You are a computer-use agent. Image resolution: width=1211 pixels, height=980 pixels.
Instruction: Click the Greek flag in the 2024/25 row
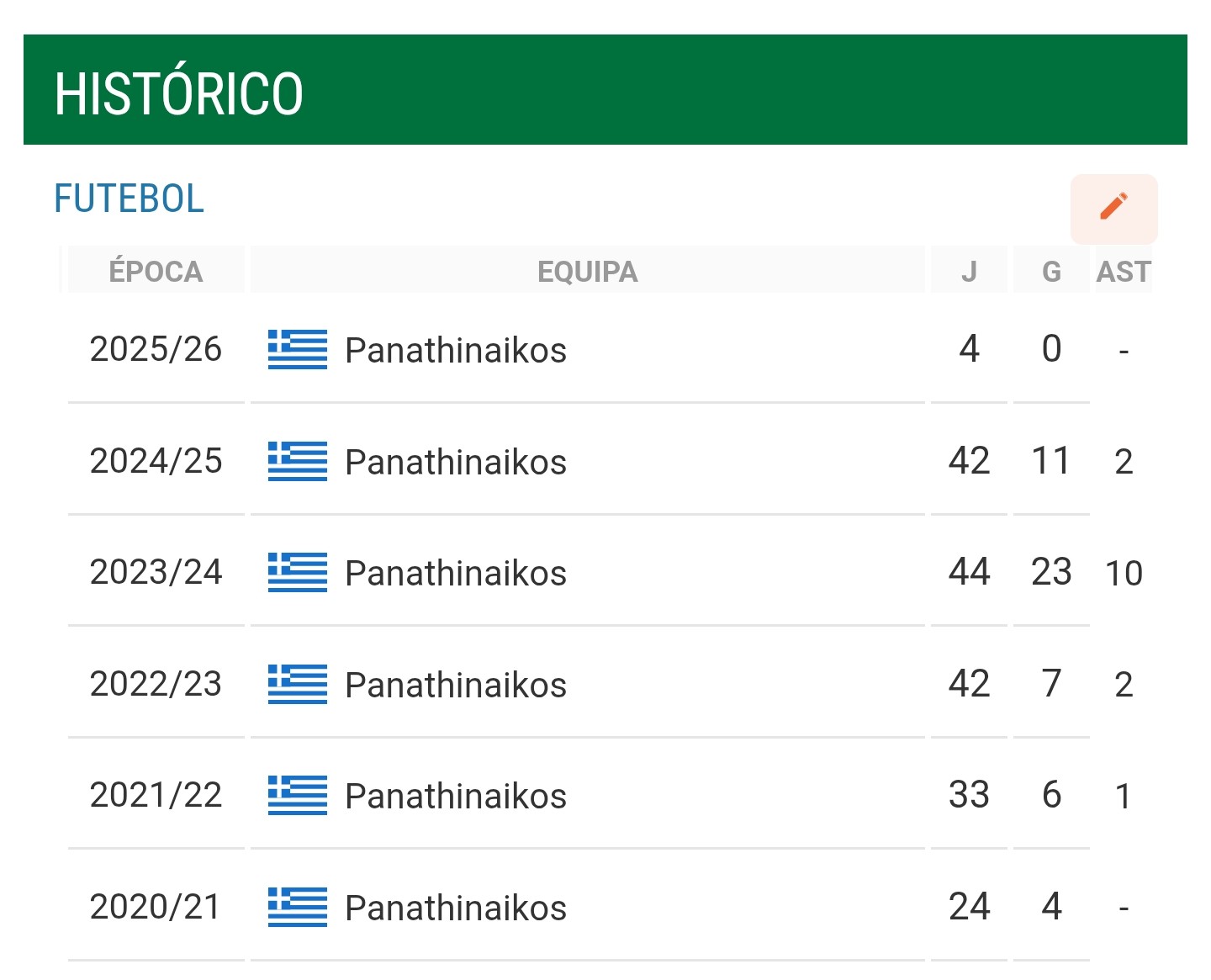pos(297,461)
